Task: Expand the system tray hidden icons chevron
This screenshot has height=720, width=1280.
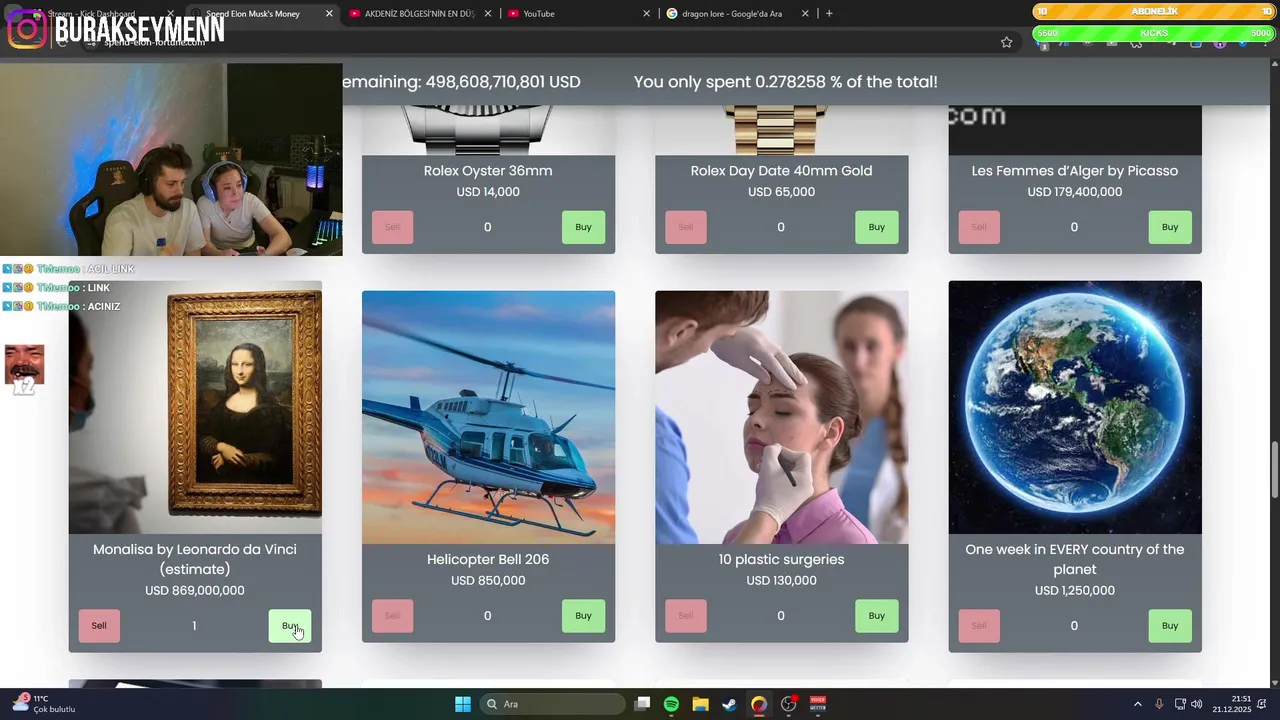Action: pos(1137,704)
